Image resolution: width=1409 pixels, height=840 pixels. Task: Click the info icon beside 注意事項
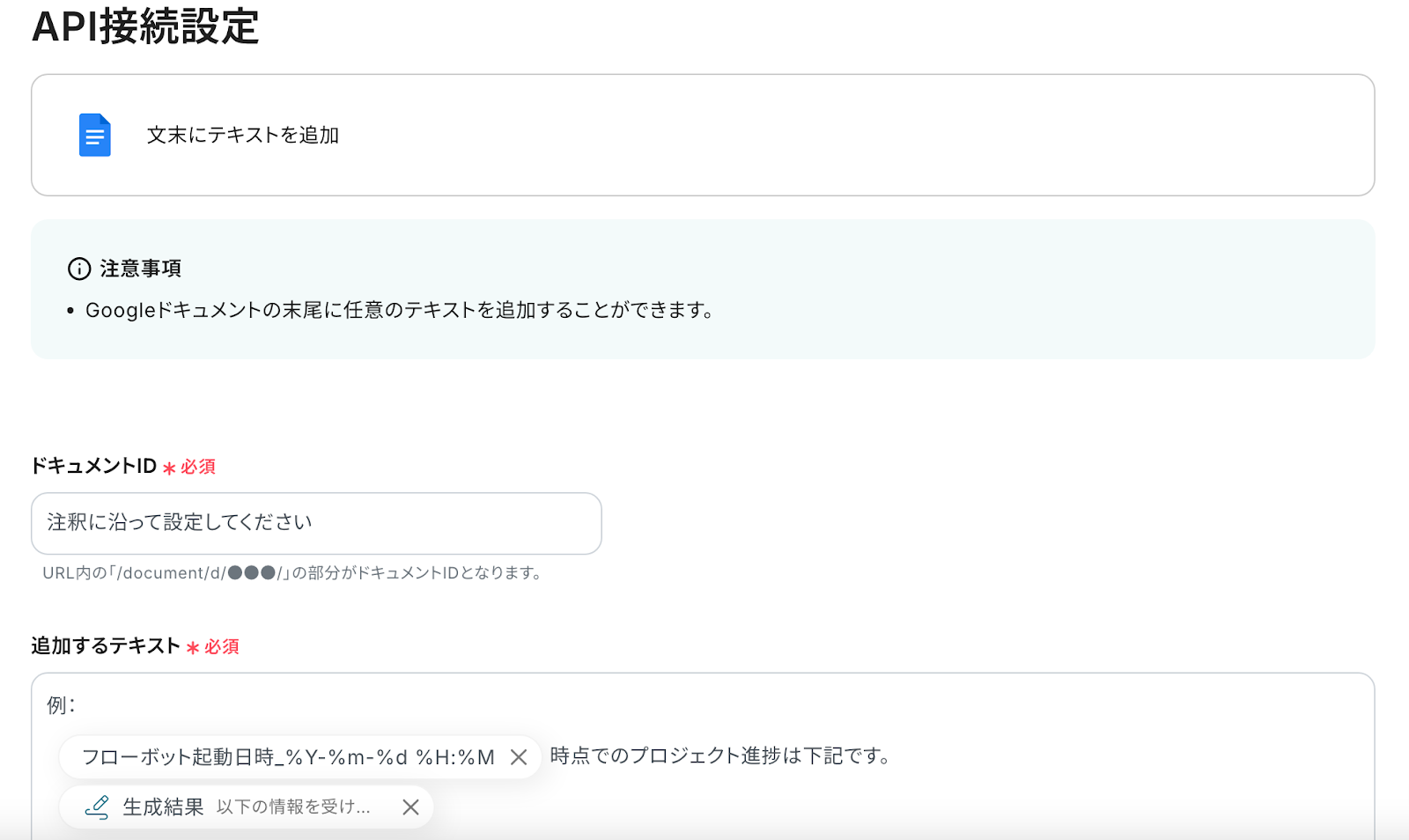point(79,269)
